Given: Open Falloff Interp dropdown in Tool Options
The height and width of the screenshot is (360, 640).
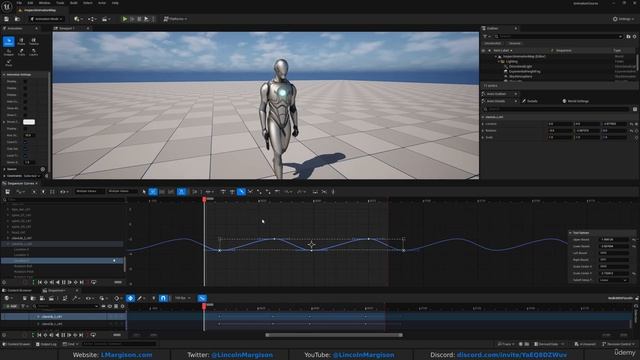Looking at the screenshot, I should 613,280.
